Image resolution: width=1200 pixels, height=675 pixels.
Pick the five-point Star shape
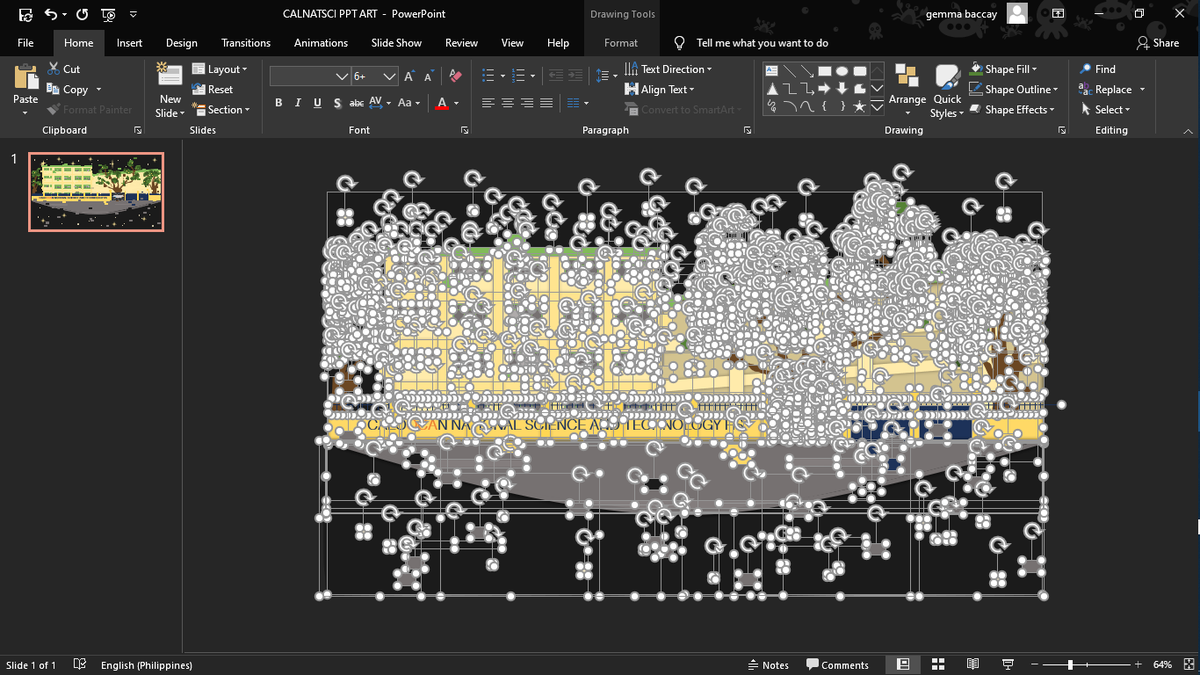point(861,106)
